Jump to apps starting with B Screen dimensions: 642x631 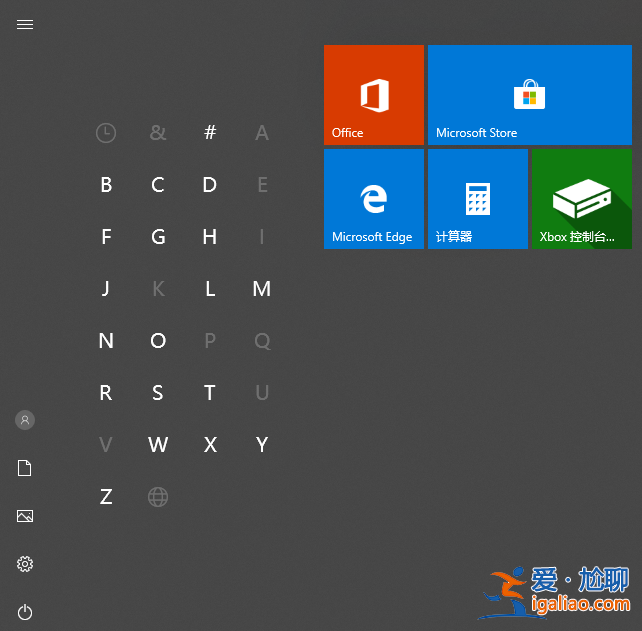(106, 185)
